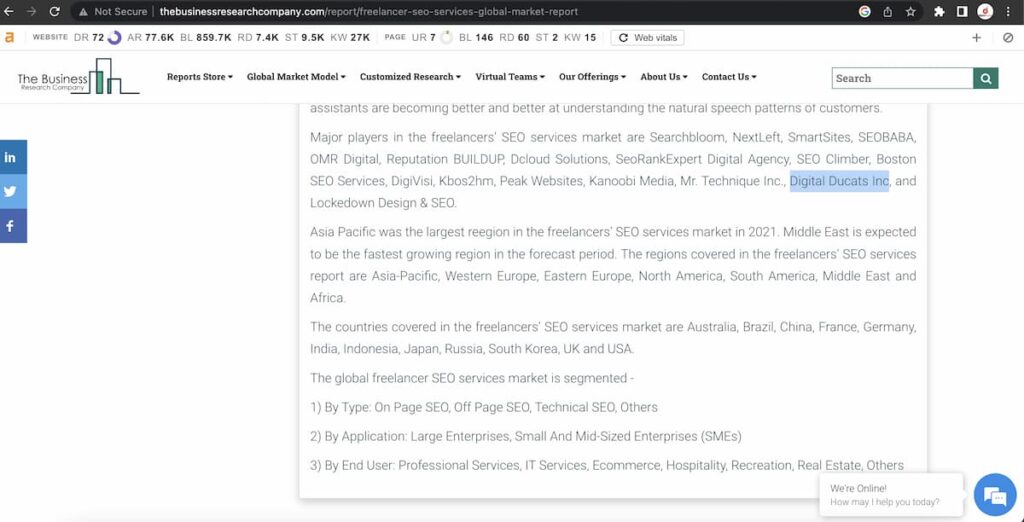Click the page KW 15 metric
This screenshot has height=522, width=1024.
[x=580, y=37]
